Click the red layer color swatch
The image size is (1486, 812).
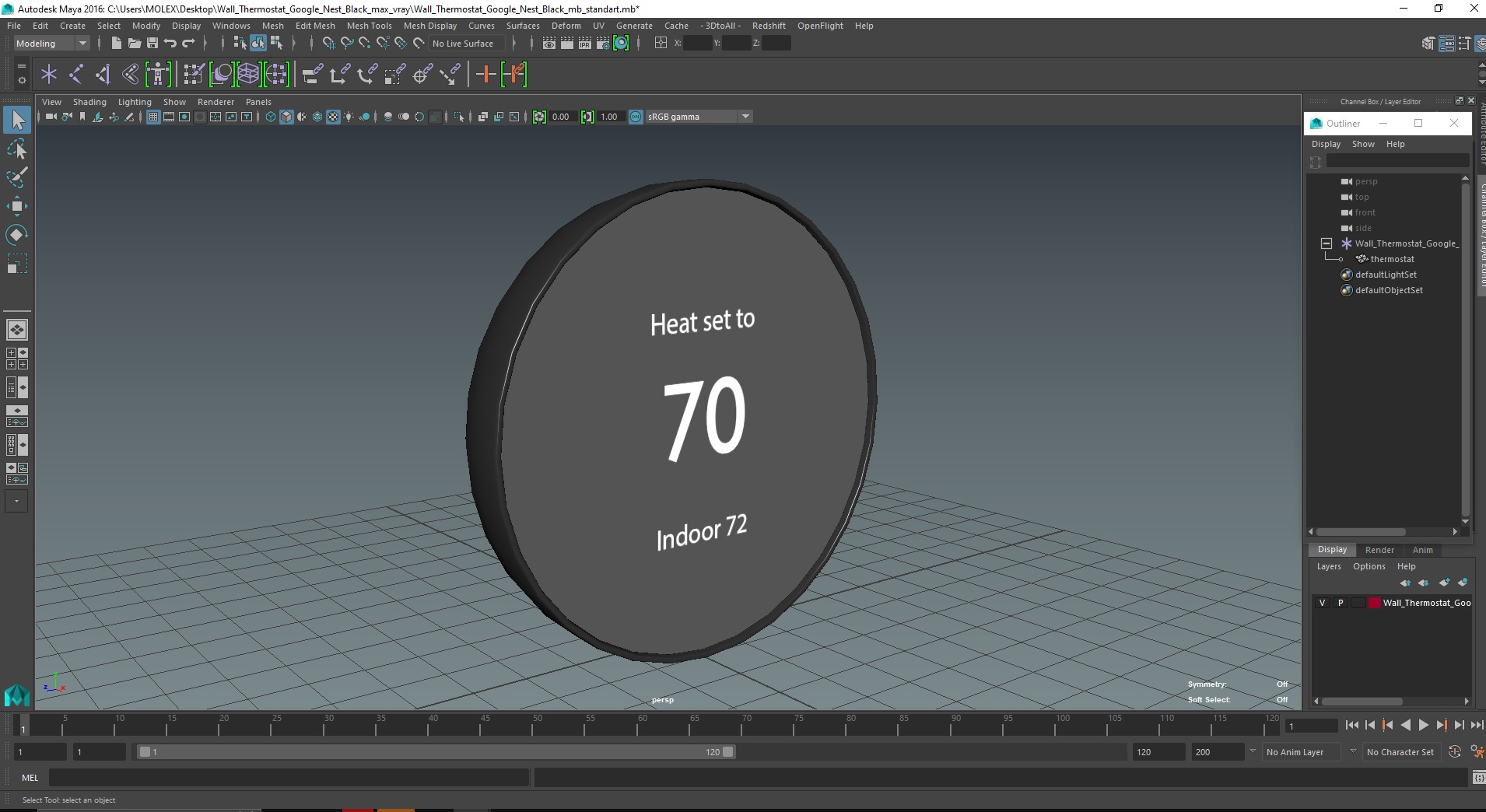(x=1374, y=603)
